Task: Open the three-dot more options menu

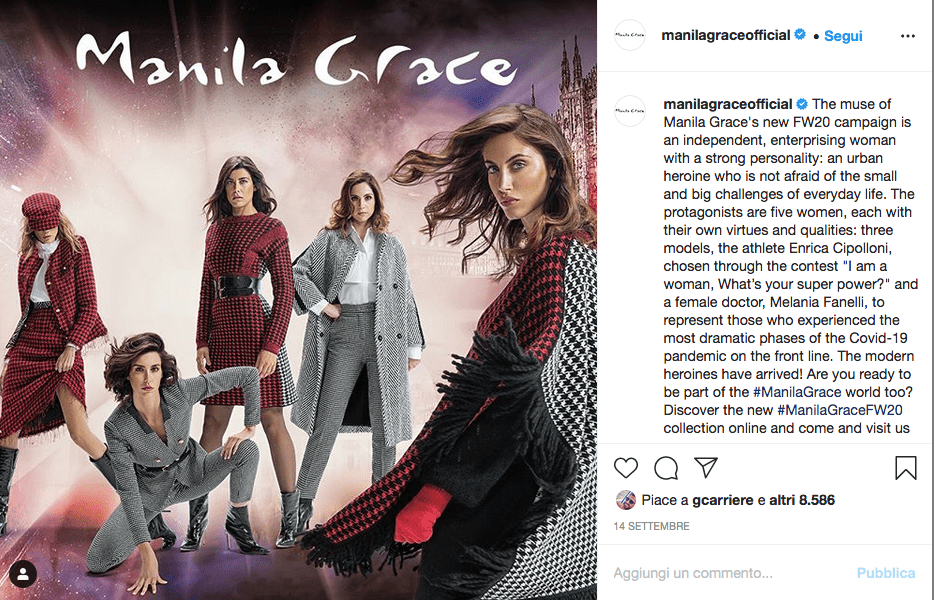Action: 908,36
